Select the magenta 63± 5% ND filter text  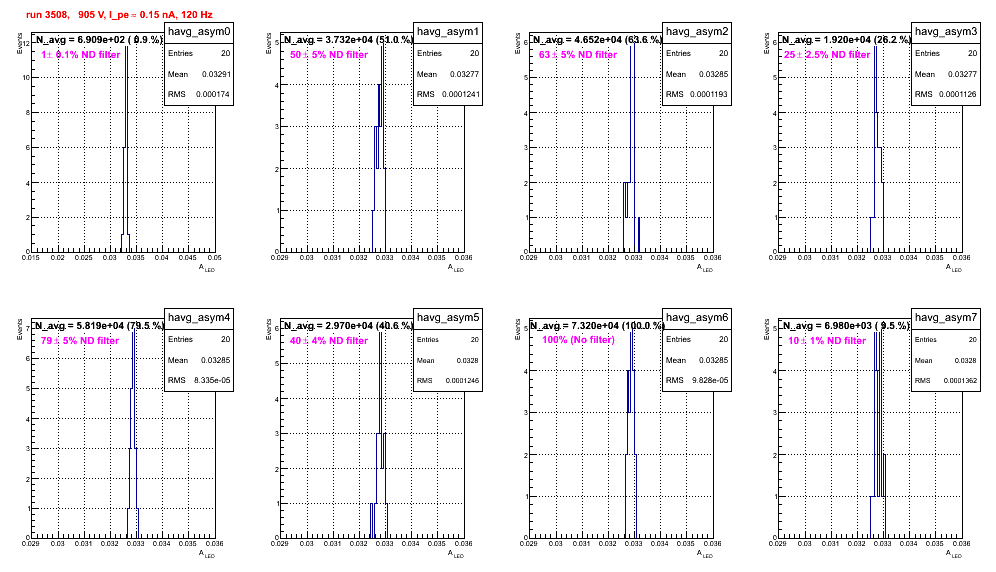click(578, 55)
